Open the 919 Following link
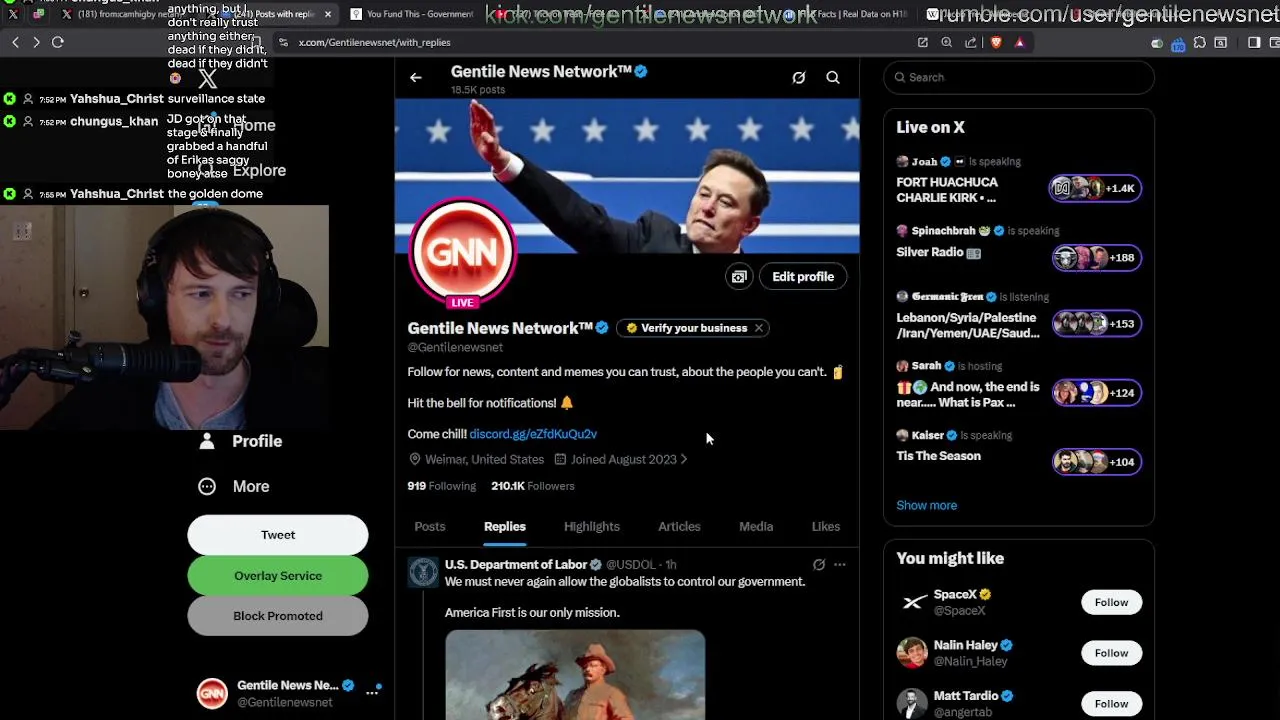Screen dimensions: 1280x720 pos(442,486)
